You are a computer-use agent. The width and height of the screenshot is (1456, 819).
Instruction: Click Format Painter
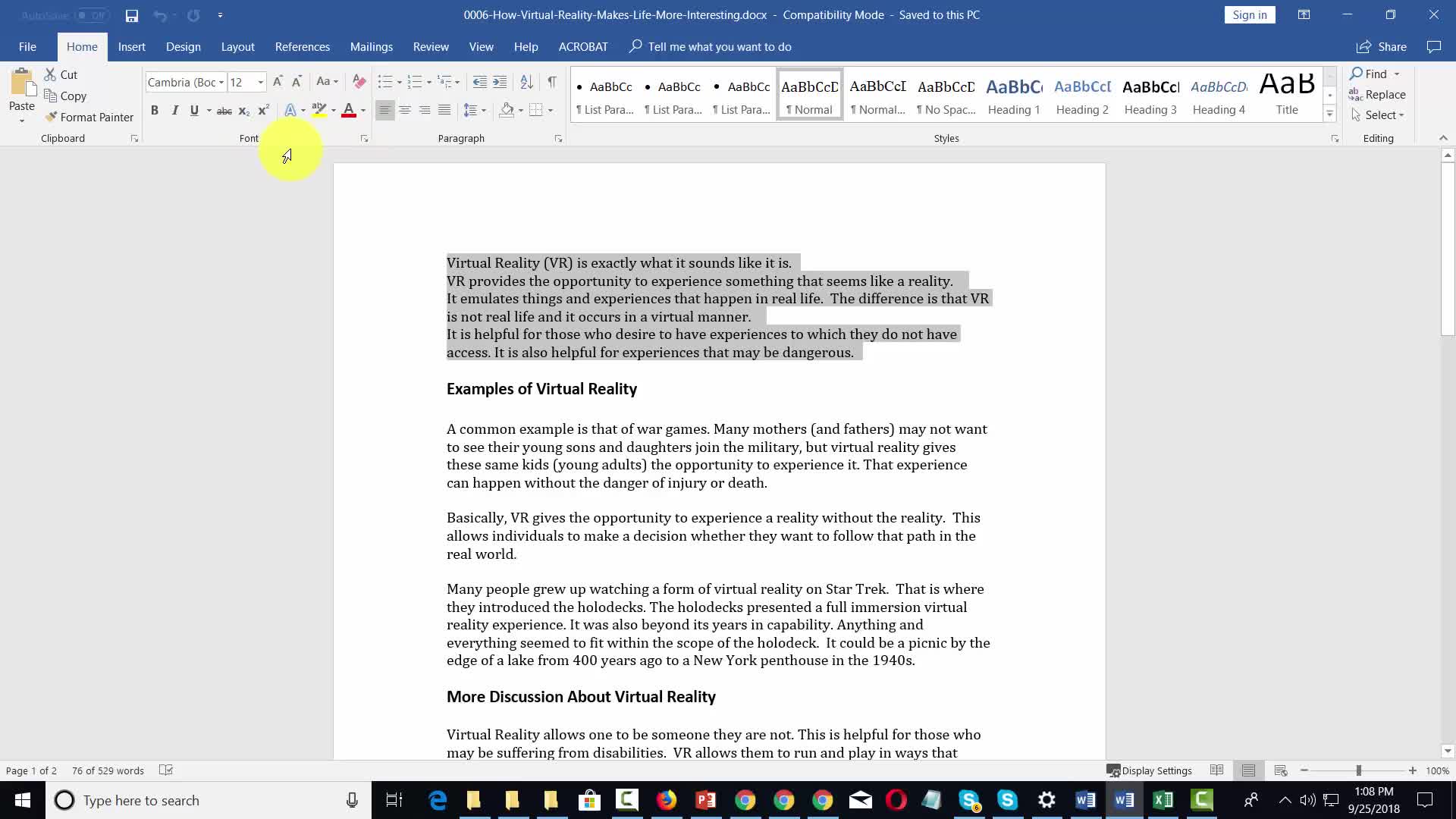(x=89, y=117)
